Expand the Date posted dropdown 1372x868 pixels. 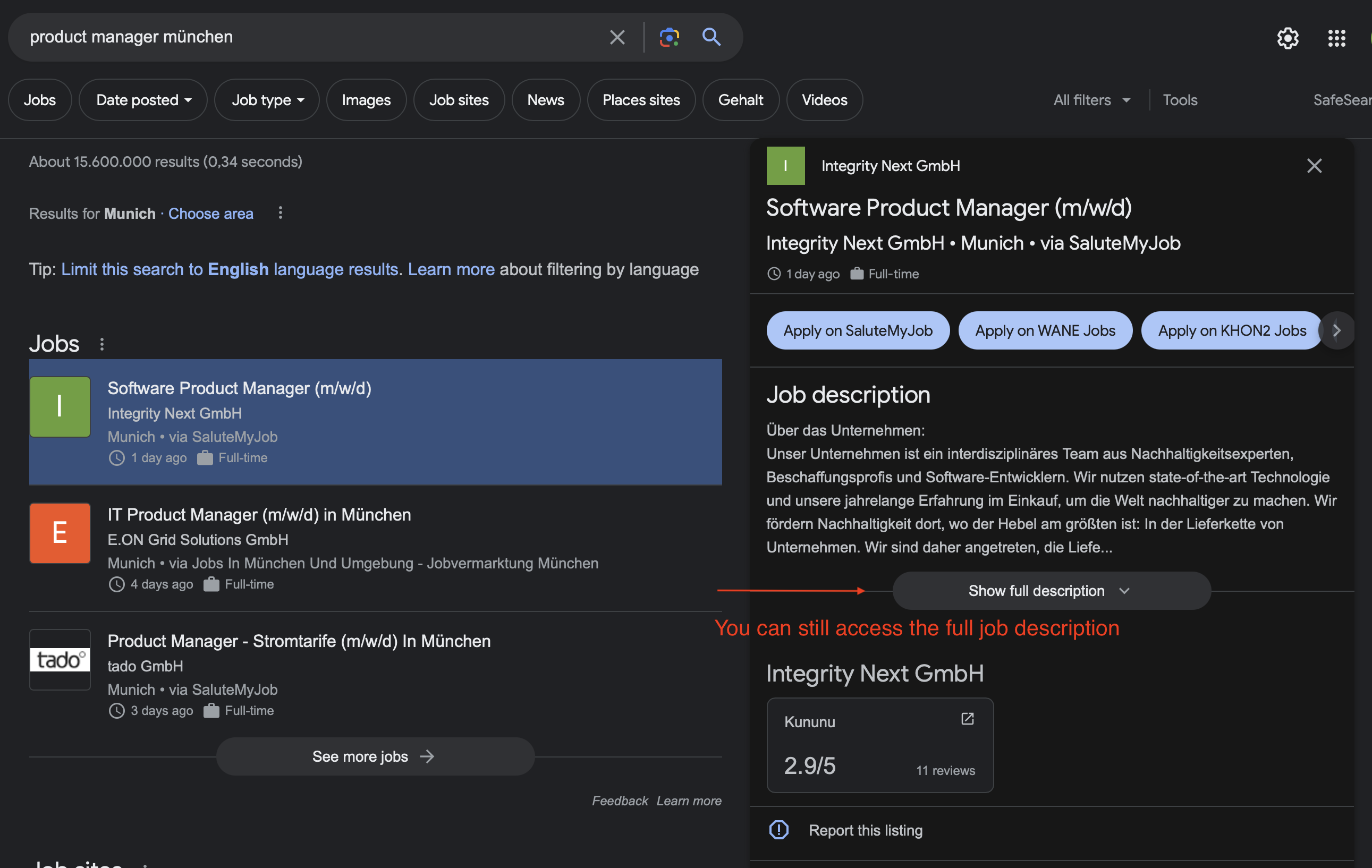(x=143, y=100)
